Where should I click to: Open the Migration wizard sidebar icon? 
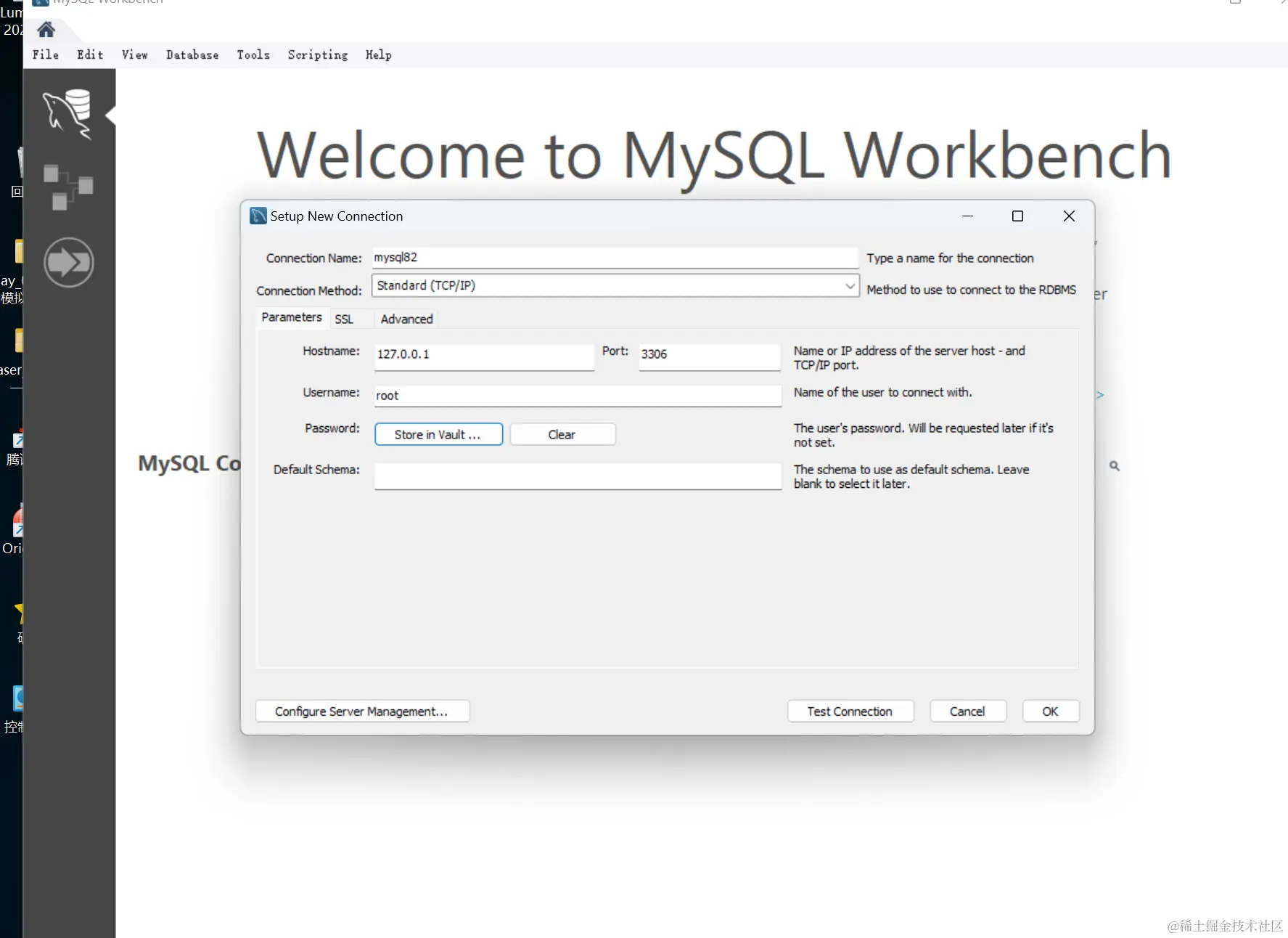tap(69, 262)
